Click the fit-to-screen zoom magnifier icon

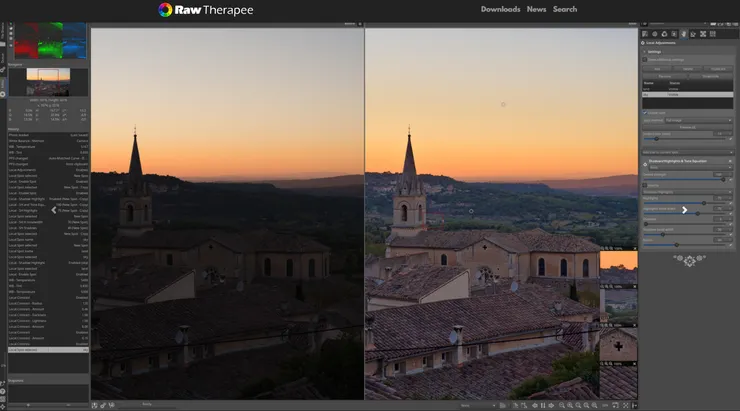tap(578, 405)
